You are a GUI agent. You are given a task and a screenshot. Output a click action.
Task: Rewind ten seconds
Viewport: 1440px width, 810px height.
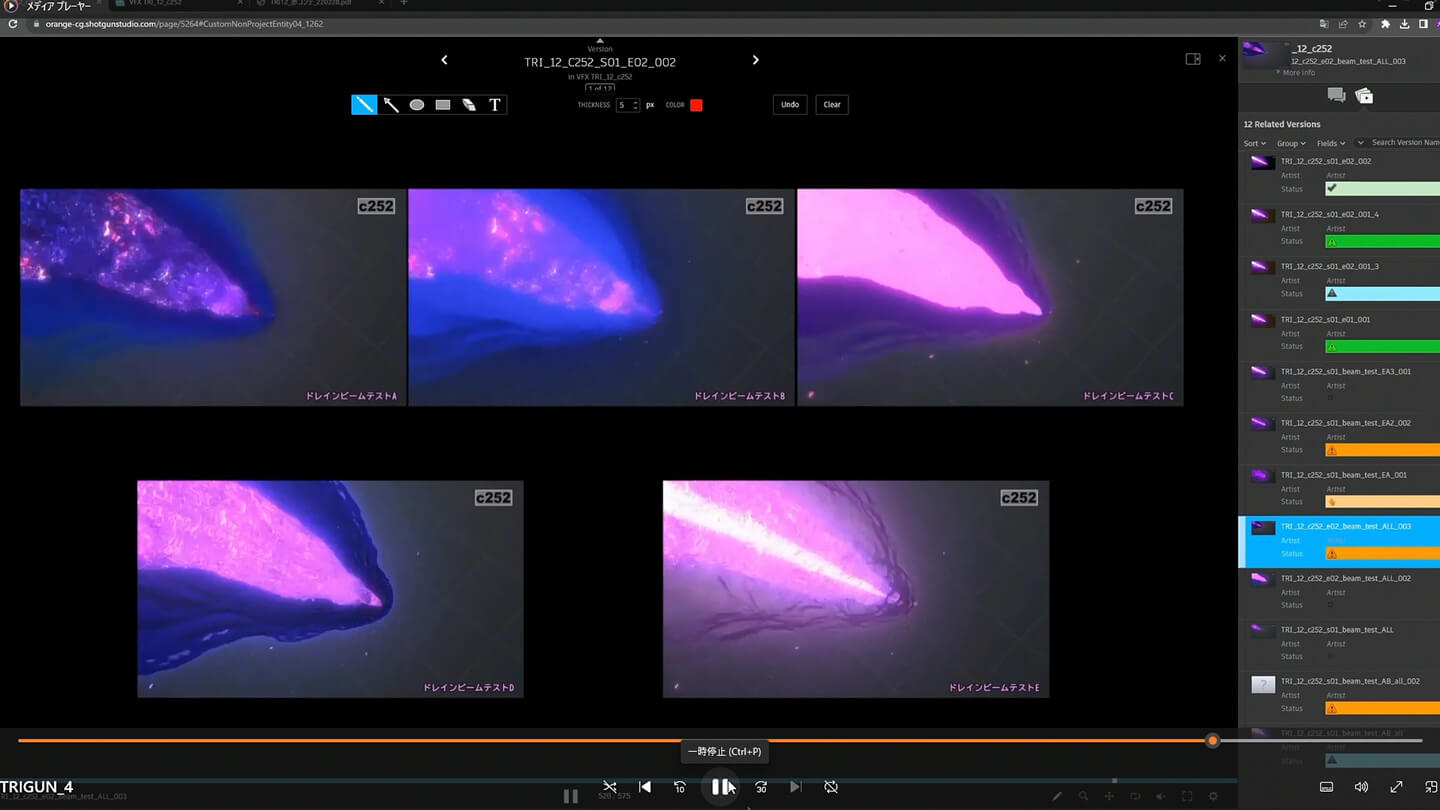pyautogui.click(x=680, y=787)
